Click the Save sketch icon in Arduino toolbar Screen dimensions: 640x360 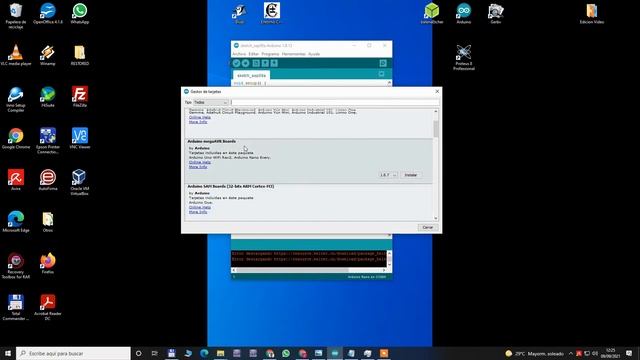tap(274, 63)
